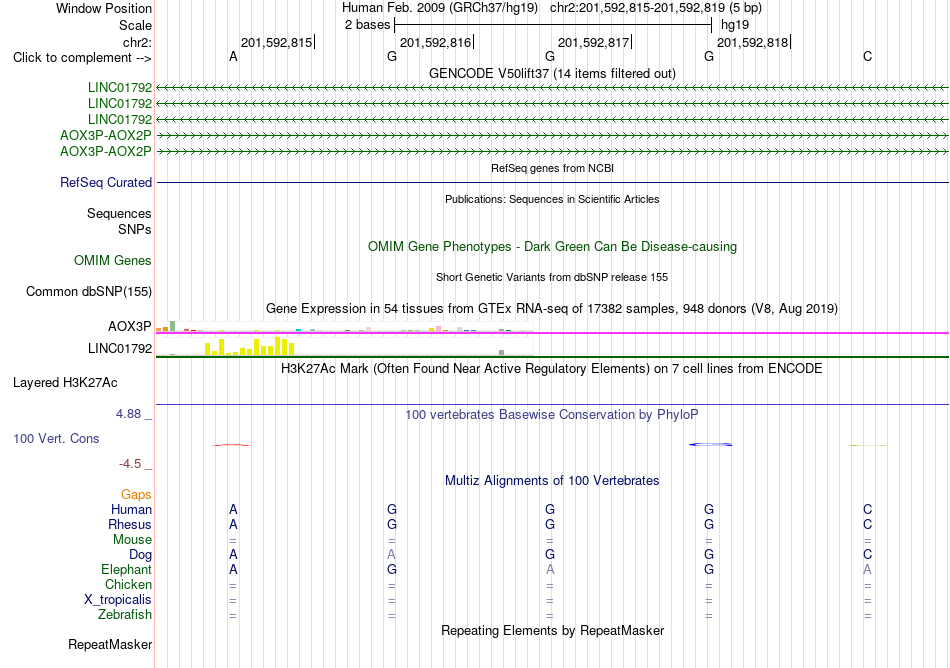The image size is (950, 668).
Task: Click 'Click to complement -->' label
Action: 82,58
